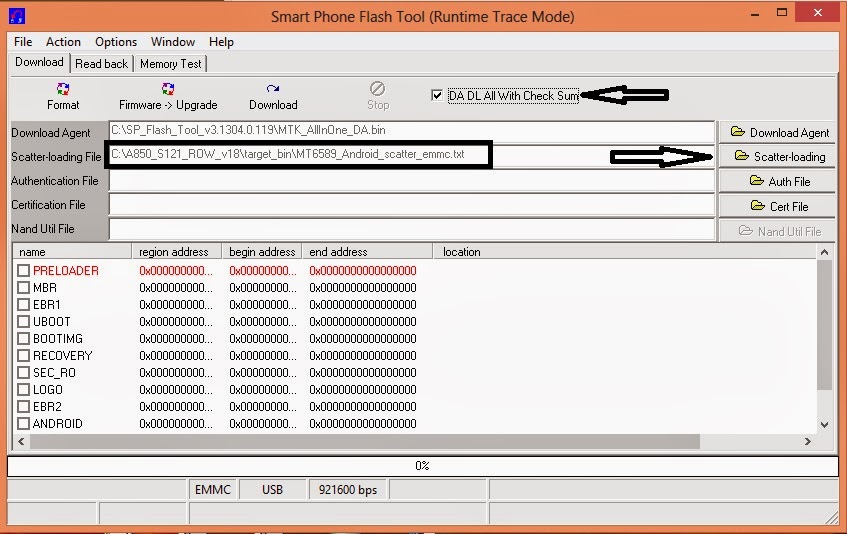
Task: Check the ANDROID partition checkbox
Action: coord(23,424)
